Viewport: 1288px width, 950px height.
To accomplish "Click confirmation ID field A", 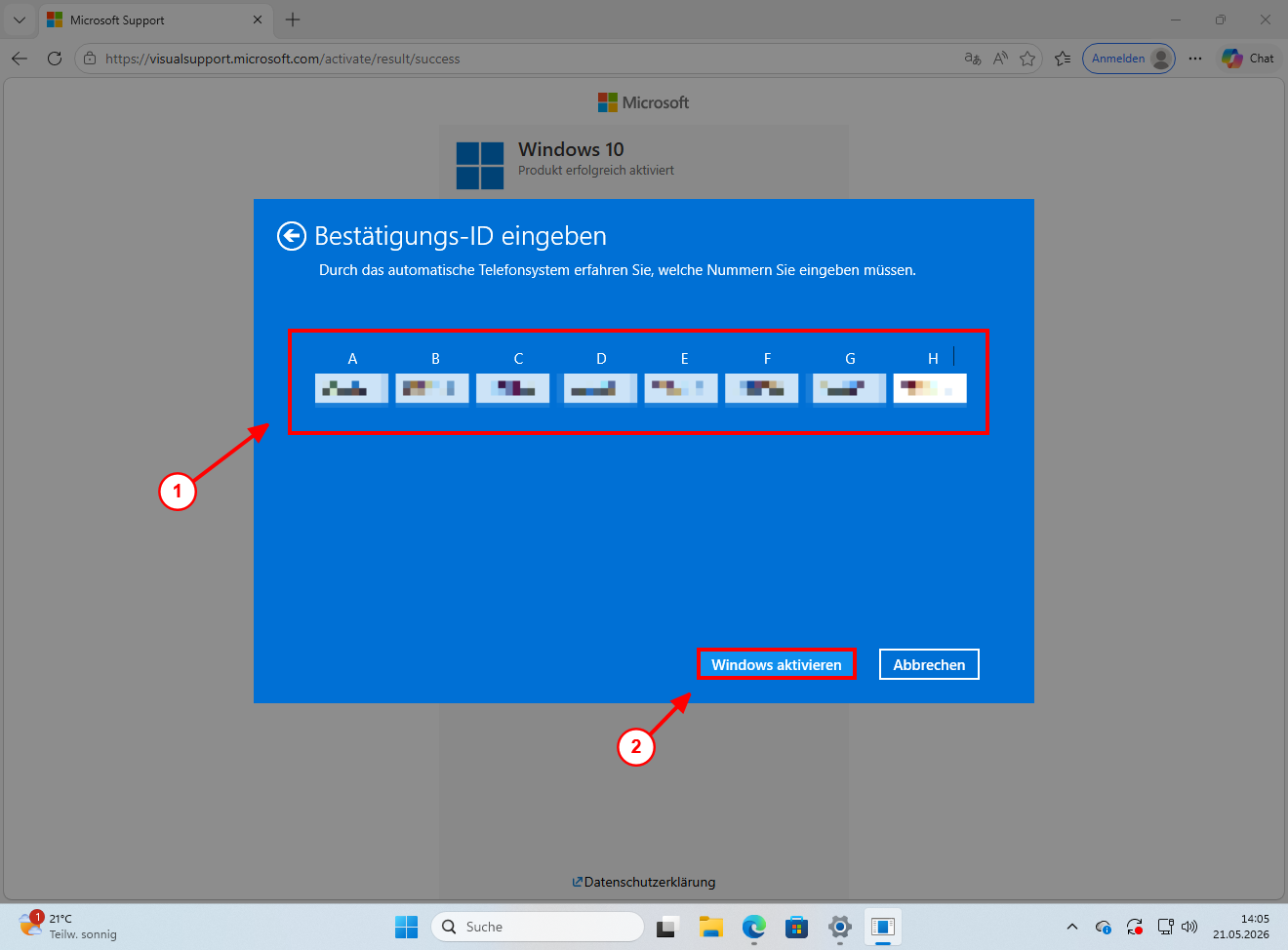I will point(351,388).
